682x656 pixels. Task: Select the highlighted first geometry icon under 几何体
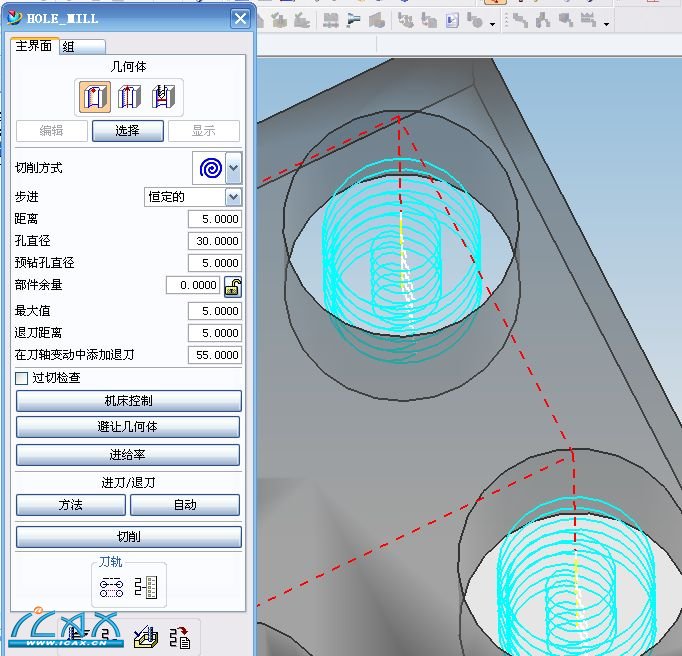click(x=94, y=97)
